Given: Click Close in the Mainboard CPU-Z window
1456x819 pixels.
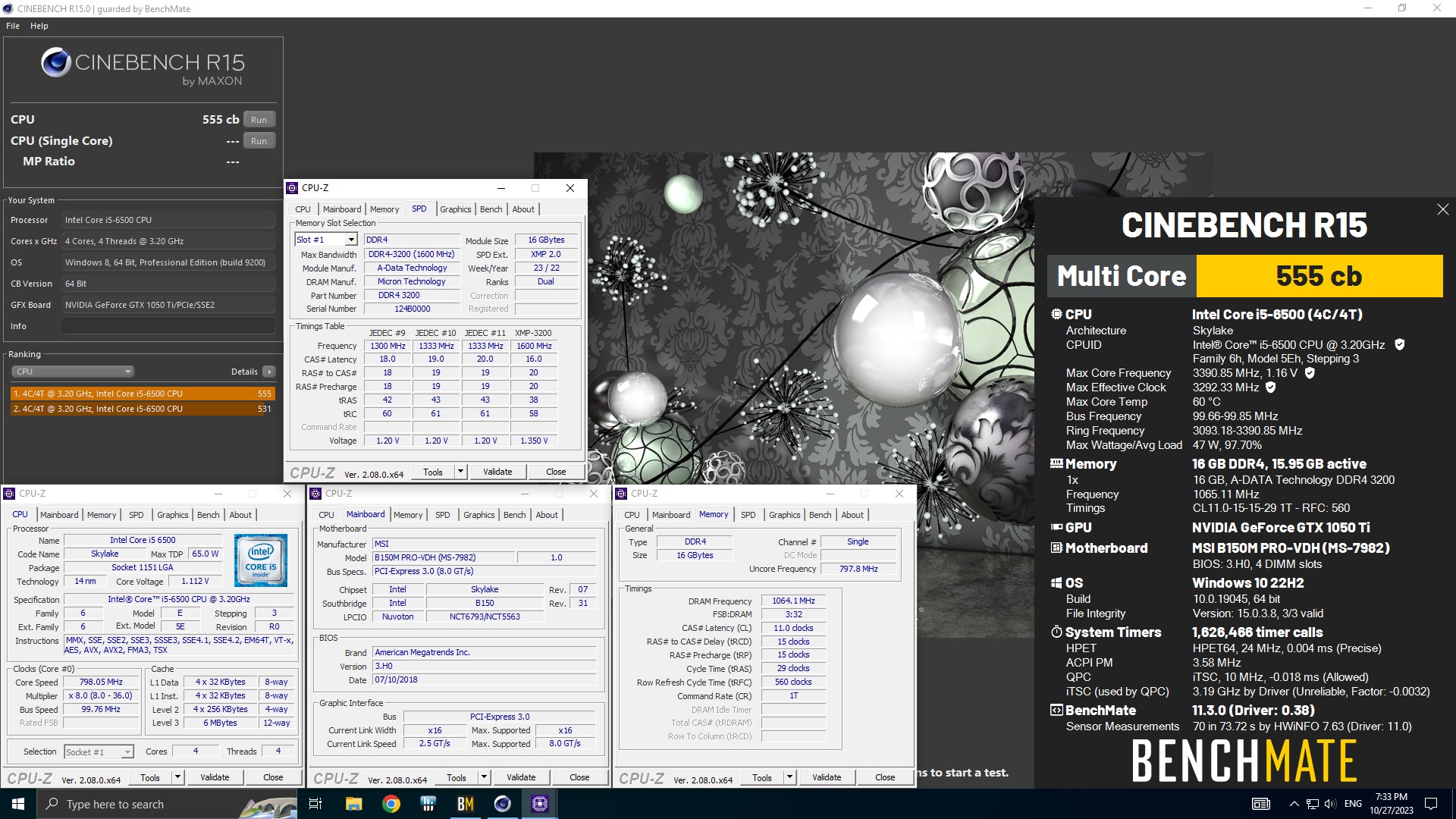Looking at the screenshot, I should pos(579,777).
